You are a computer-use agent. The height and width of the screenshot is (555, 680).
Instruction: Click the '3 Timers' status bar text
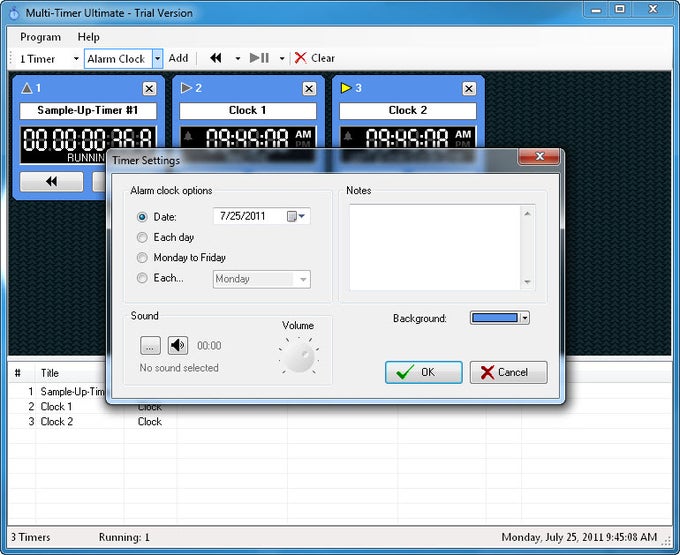(x=30, y=537)
